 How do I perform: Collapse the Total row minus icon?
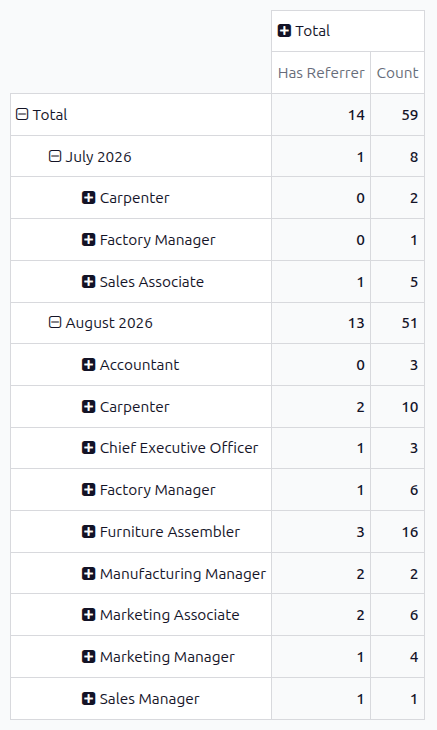pyautogui.click(x=22, y=114)
